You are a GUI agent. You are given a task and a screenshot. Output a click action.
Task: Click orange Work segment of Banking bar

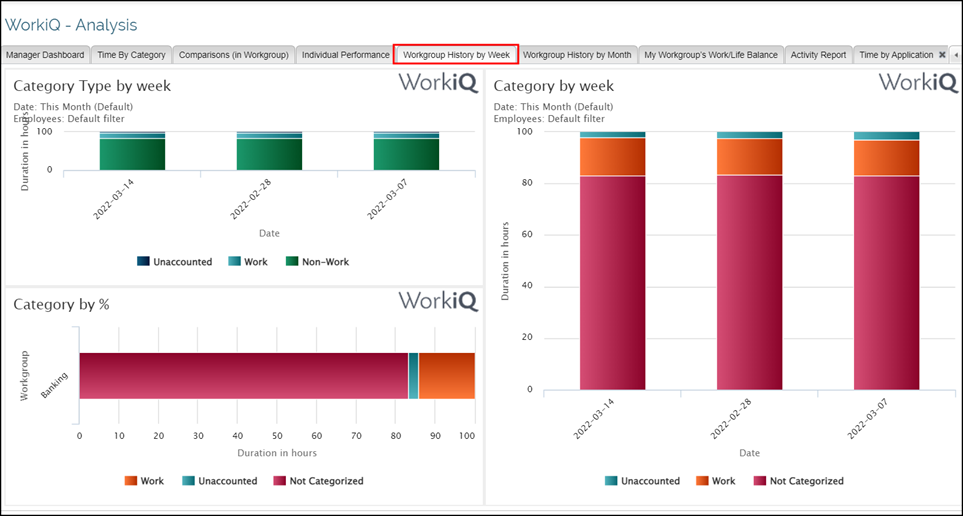[446, 376]
